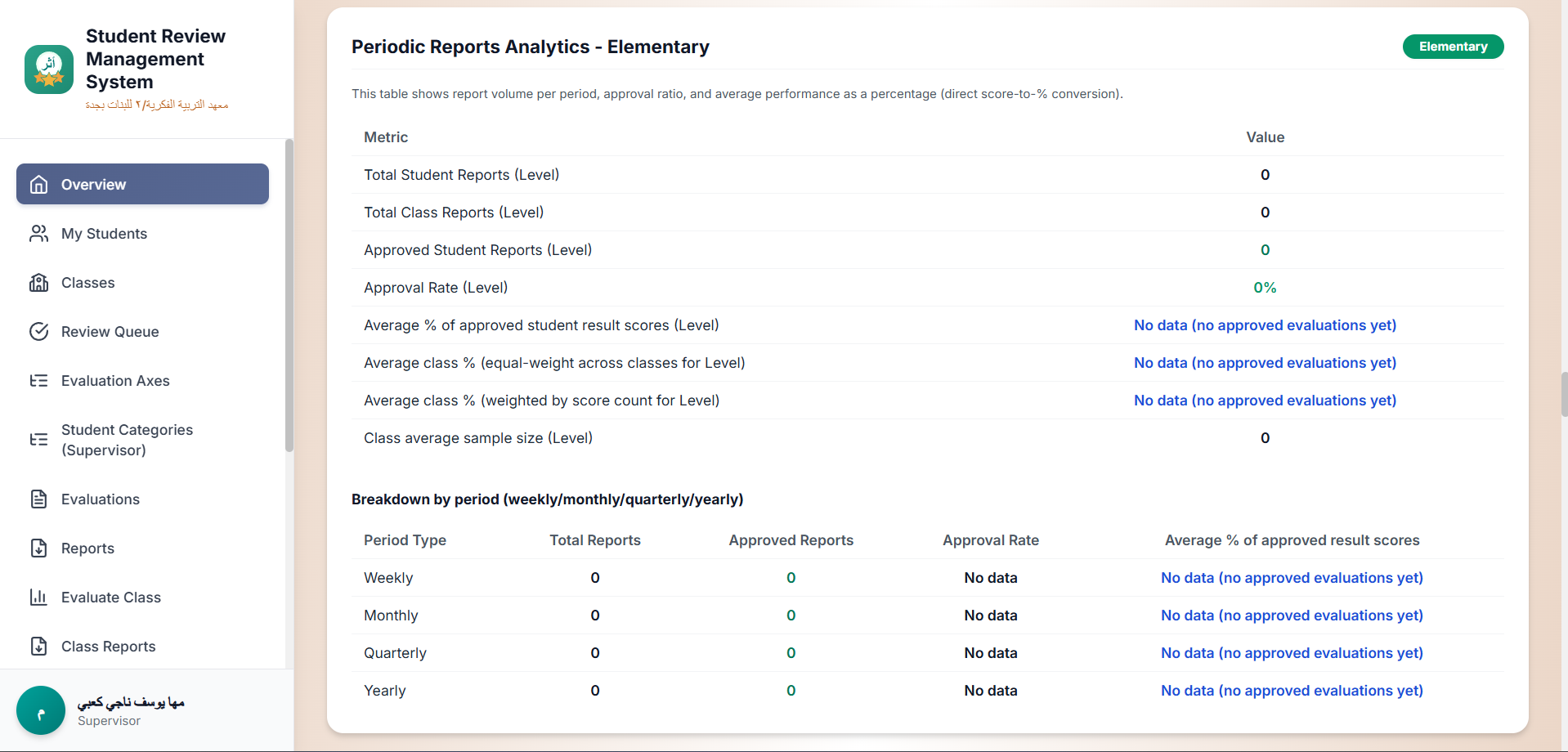Click the Reports file icon
Screen dimensions: 1568x752
tap(38, 548)
